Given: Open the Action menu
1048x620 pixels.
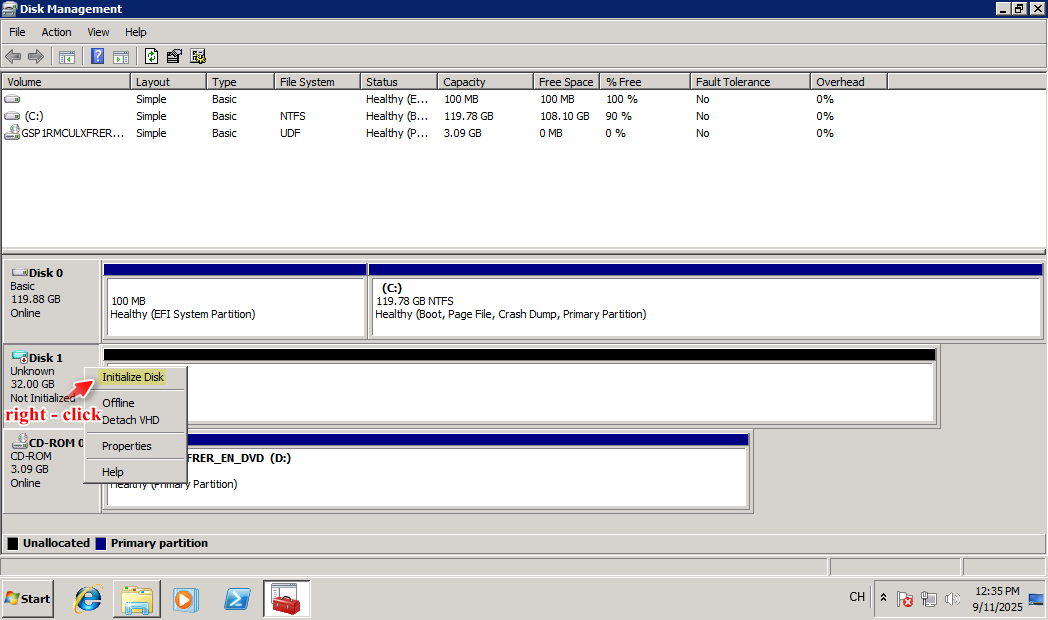Looking at the screenshot, I should pyautogui.click(x=56, y=32).
